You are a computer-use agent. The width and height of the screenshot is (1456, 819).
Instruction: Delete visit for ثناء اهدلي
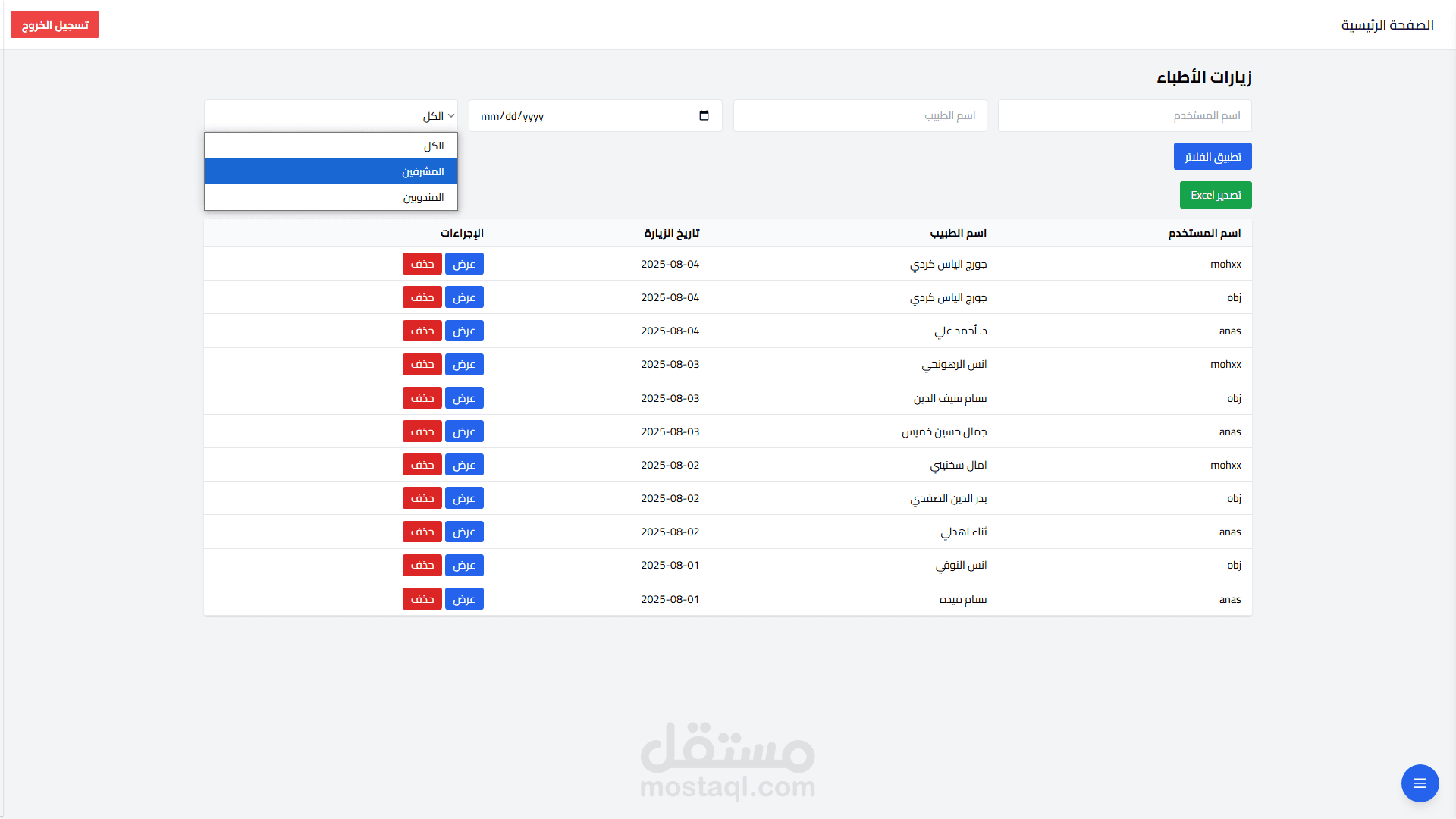(422, 532)
